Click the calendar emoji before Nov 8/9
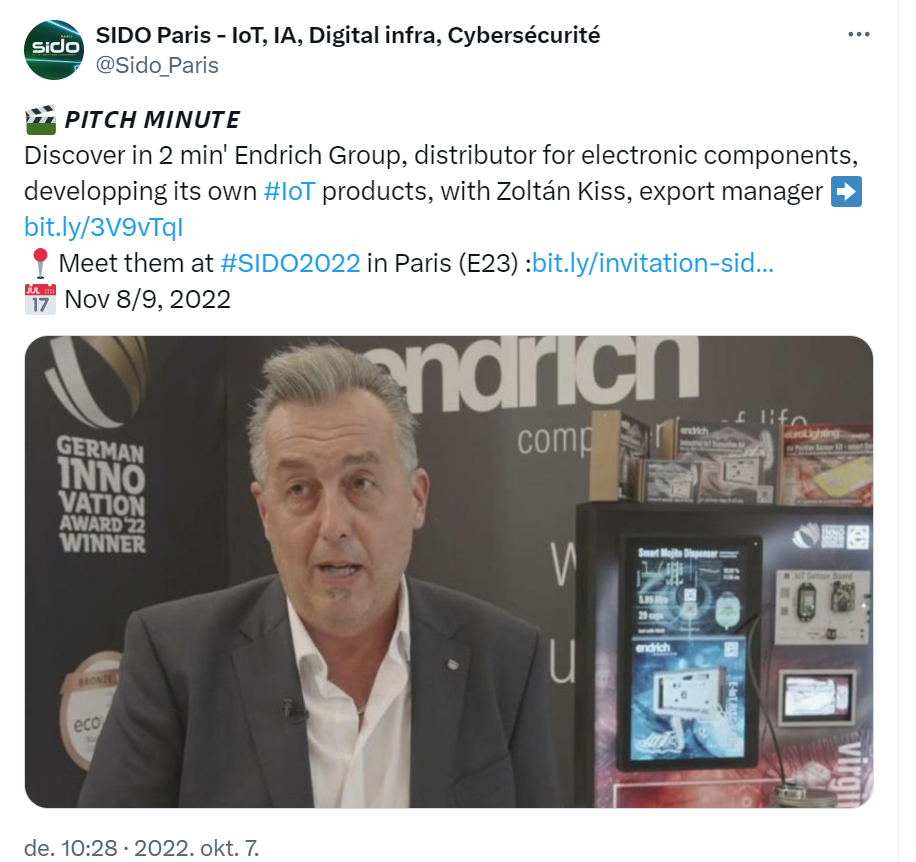The image size is (916, 862). (40, 299)
